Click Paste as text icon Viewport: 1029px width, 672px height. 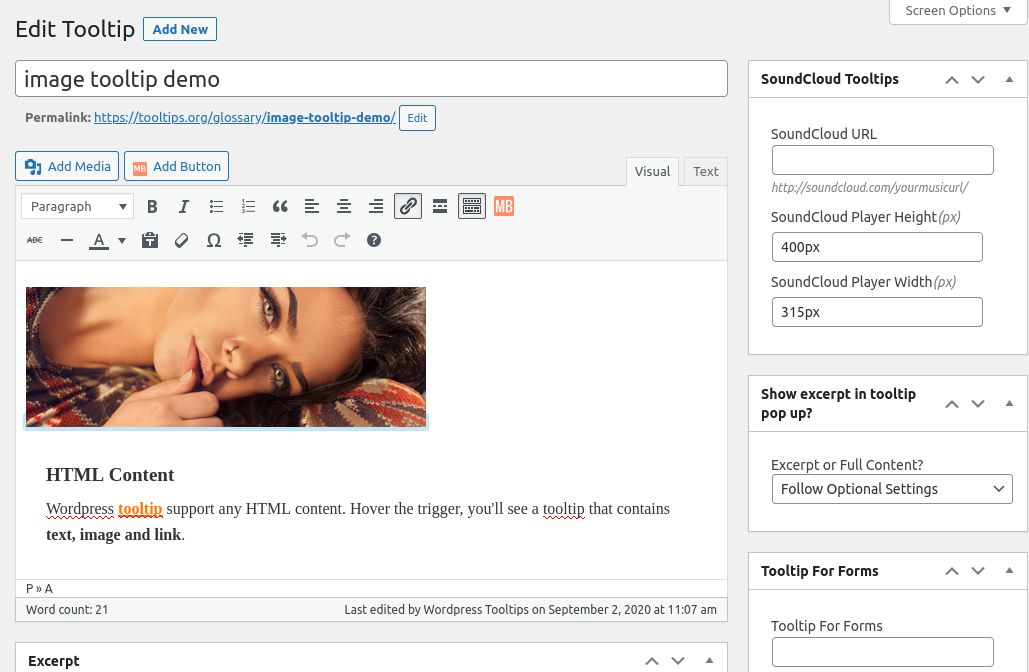[150, 240]
